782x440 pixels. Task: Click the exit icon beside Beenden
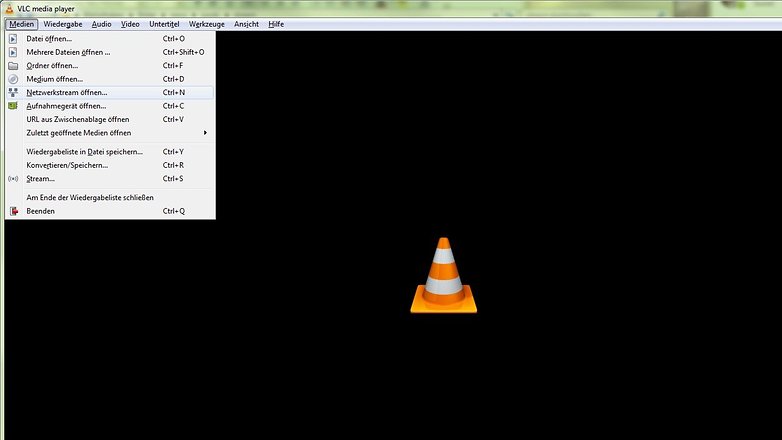coord(14,211)
